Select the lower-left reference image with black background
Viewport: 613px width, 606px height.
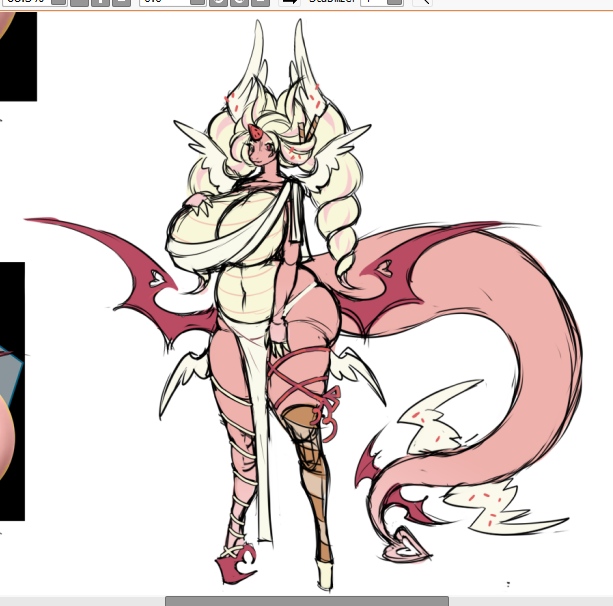pyautogui.click(x=12, y=391)
